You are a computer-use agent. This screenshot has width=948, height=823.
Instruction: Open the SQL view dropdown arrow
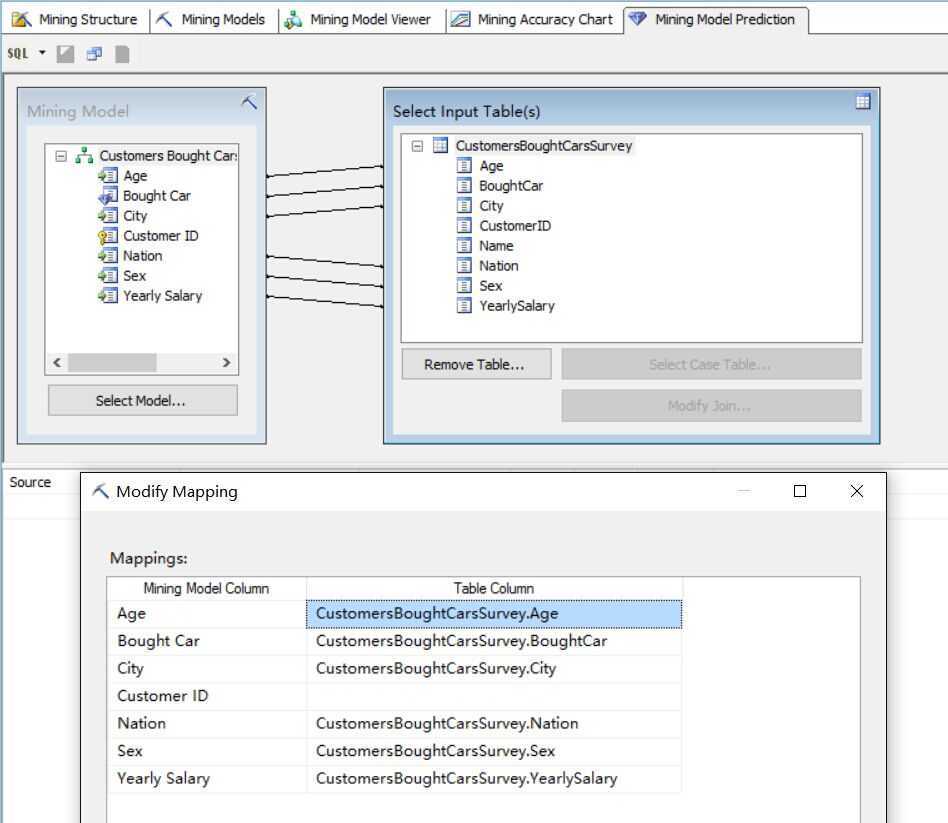pos(42,53)
